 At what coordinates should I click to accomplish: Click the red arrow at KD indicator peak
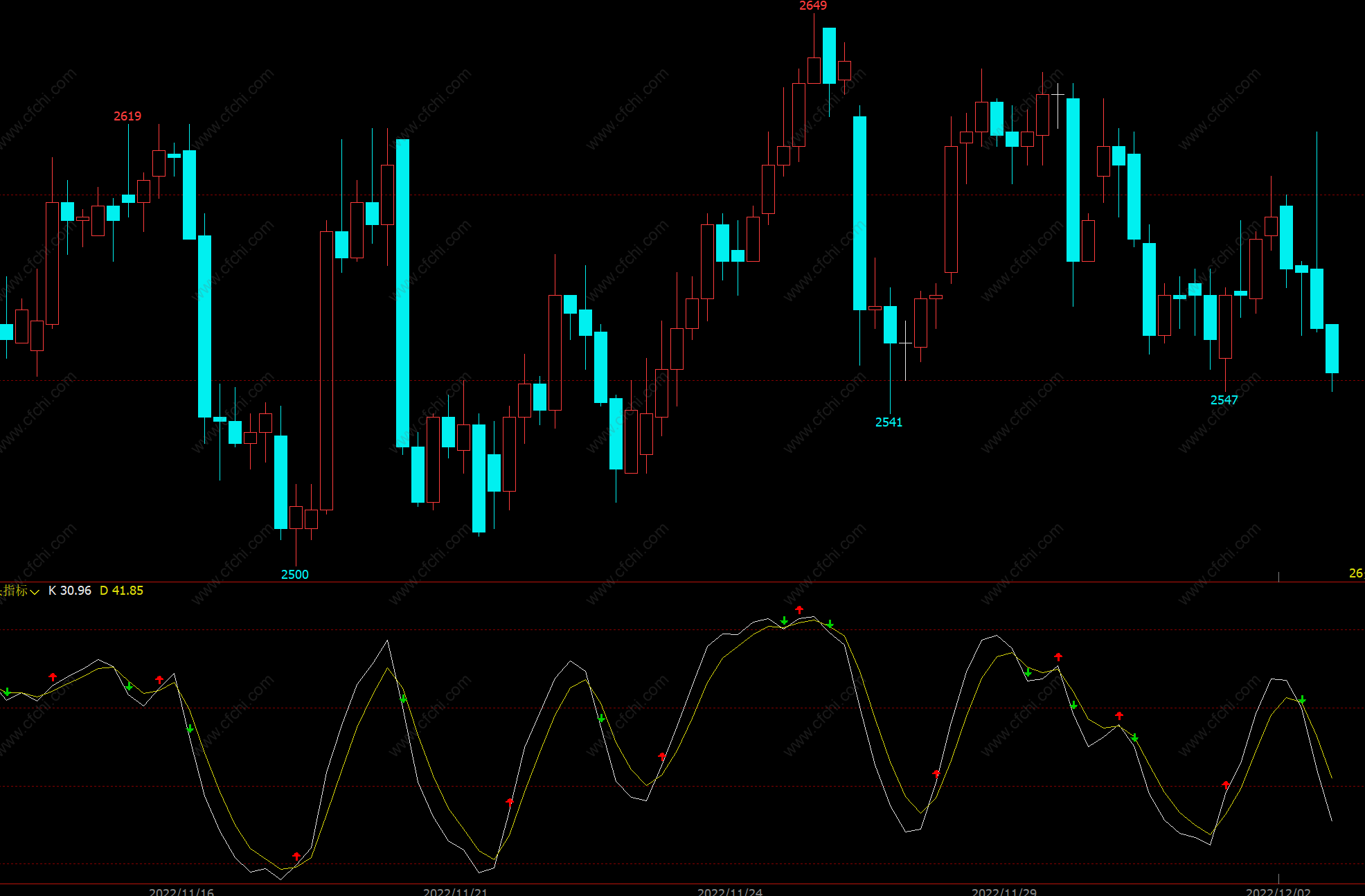(x=799, y=610)
